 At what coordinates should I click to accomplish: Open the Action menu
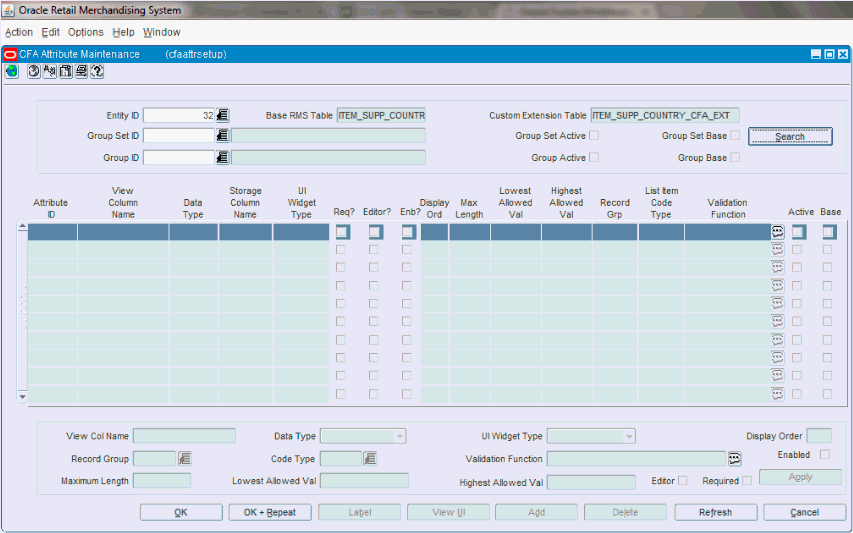[x=18, y=32]
